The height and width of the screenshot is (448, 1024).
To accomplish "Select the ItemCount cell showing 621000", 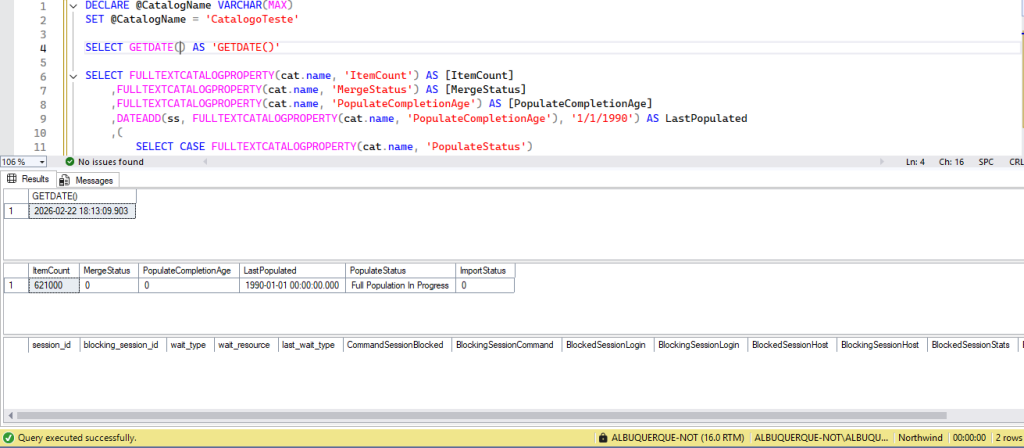I will (53, 285).
